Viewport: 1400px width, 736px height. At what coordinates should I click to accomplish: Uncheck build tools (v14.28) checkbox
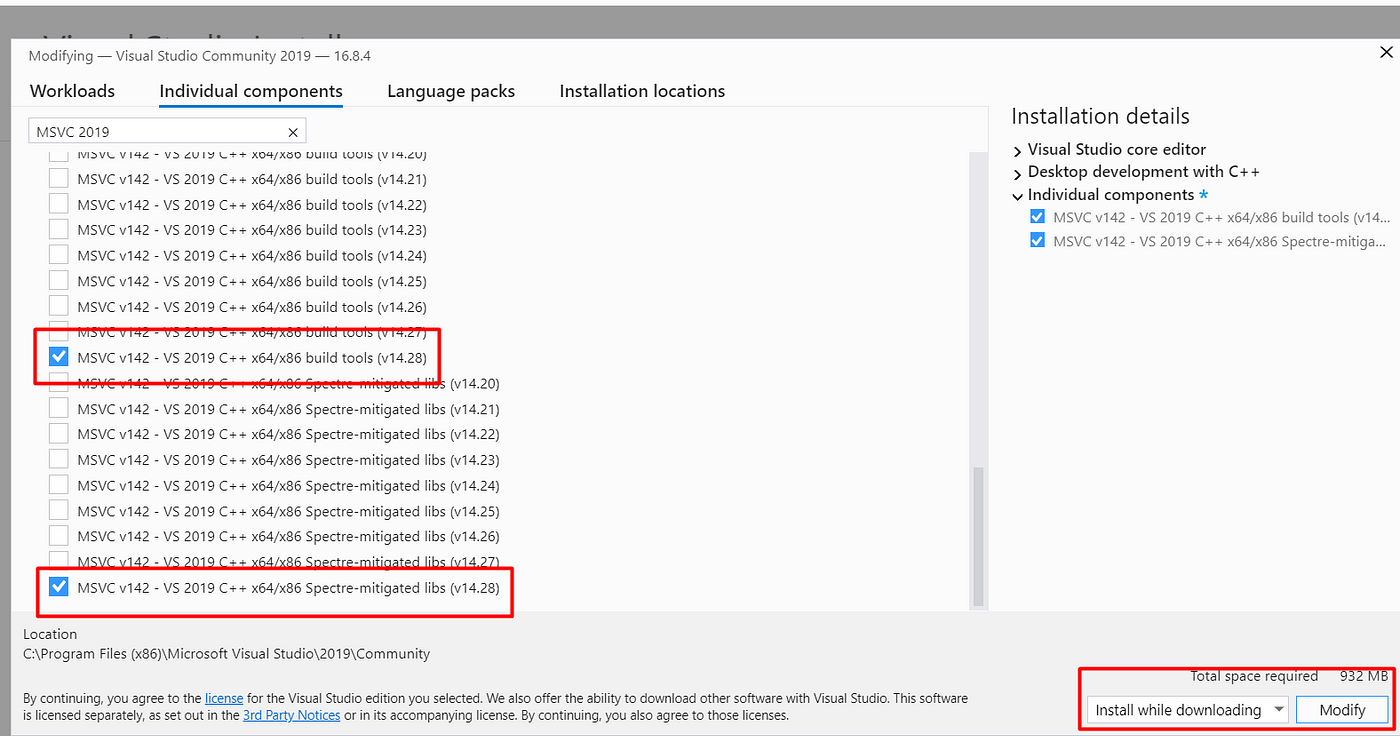pos(59,357)
